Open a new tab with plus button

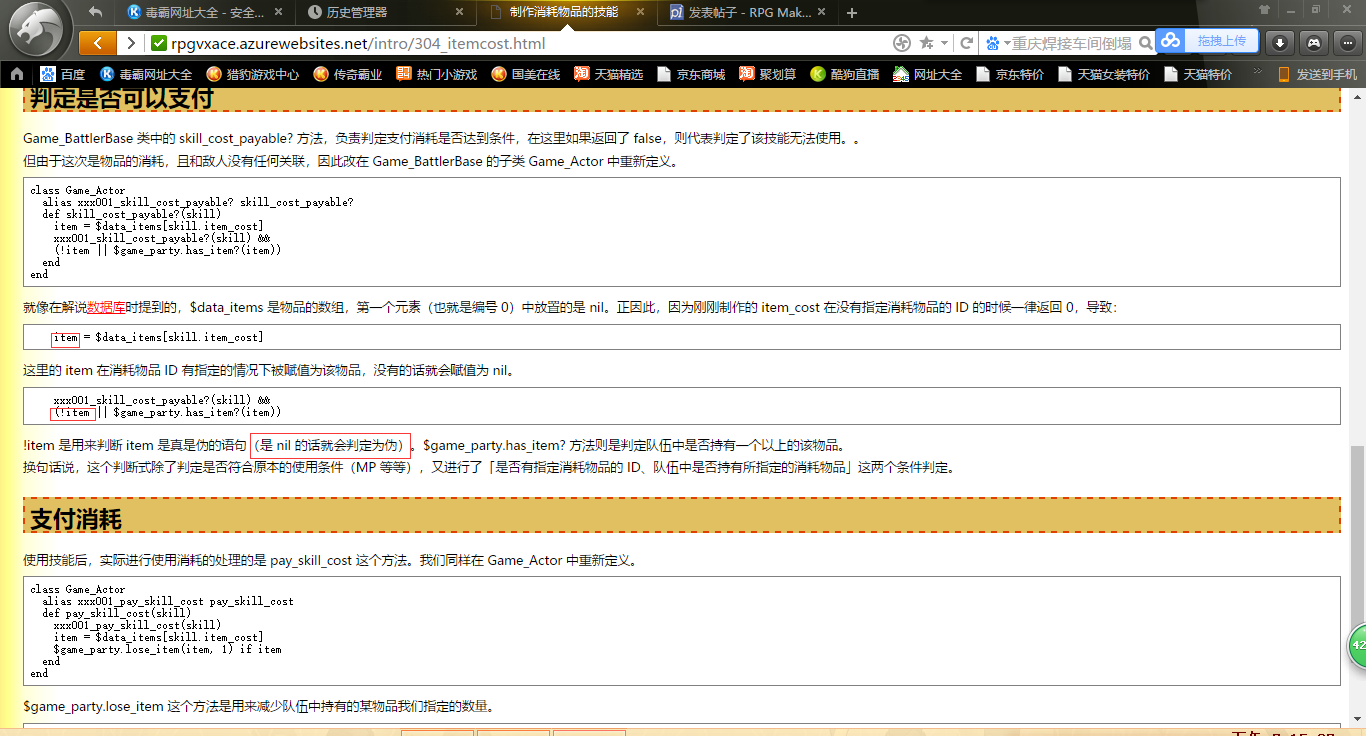(852, 13)
